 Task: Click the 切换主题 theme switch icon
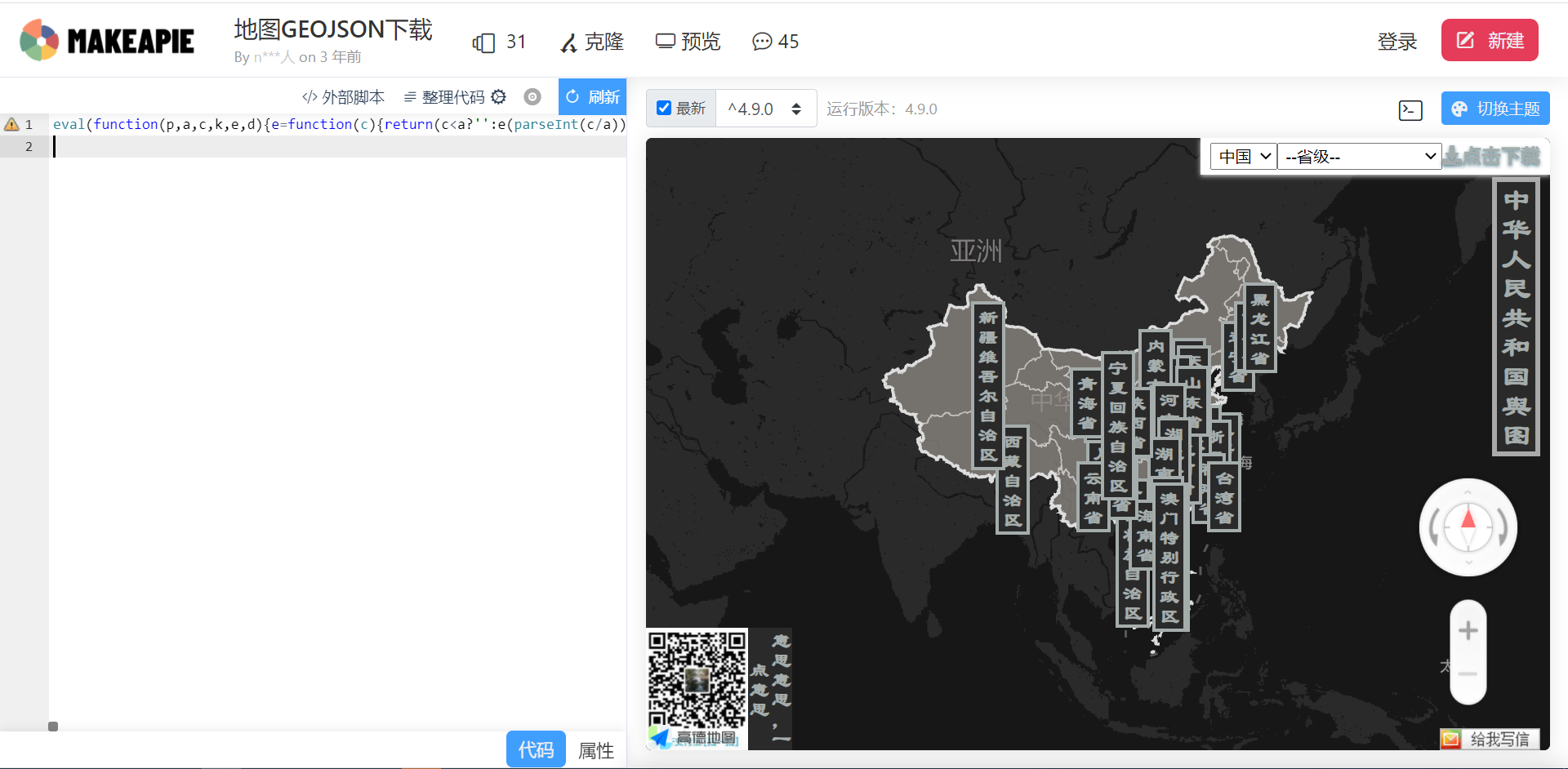coord(1461,108)
